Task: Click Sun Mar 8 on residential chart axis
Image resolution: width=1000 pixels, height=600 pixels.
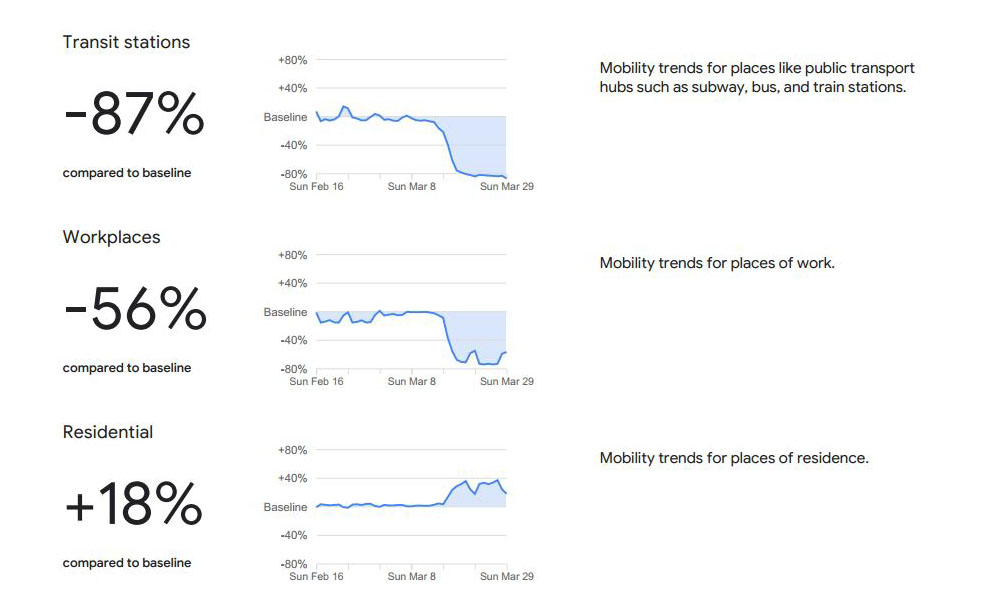Action: [x=411, y=576]
